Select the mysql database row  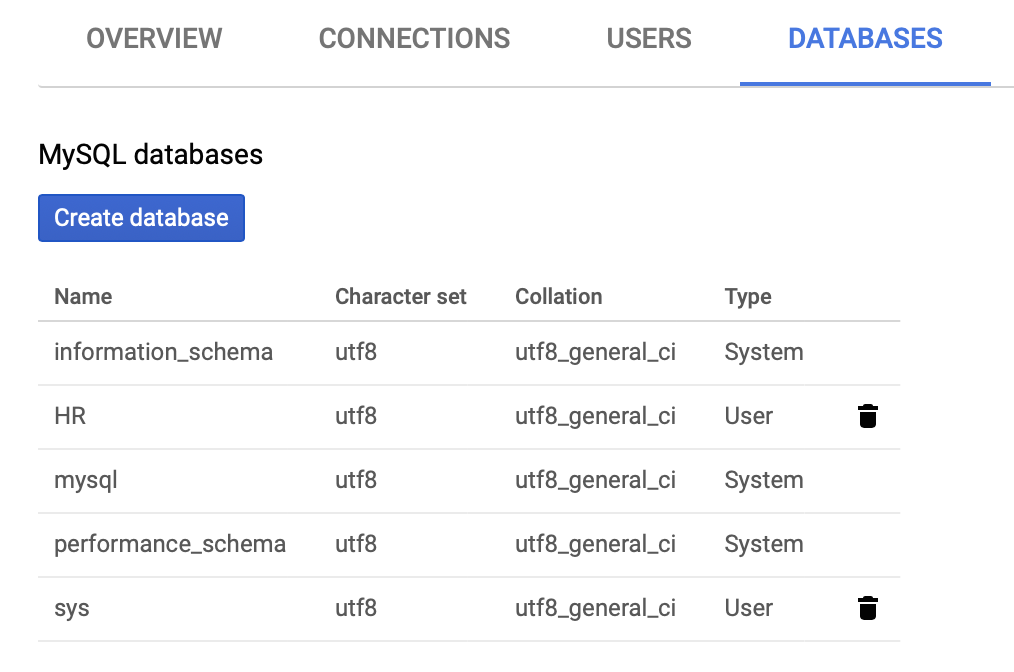click(x=85, y=480)
